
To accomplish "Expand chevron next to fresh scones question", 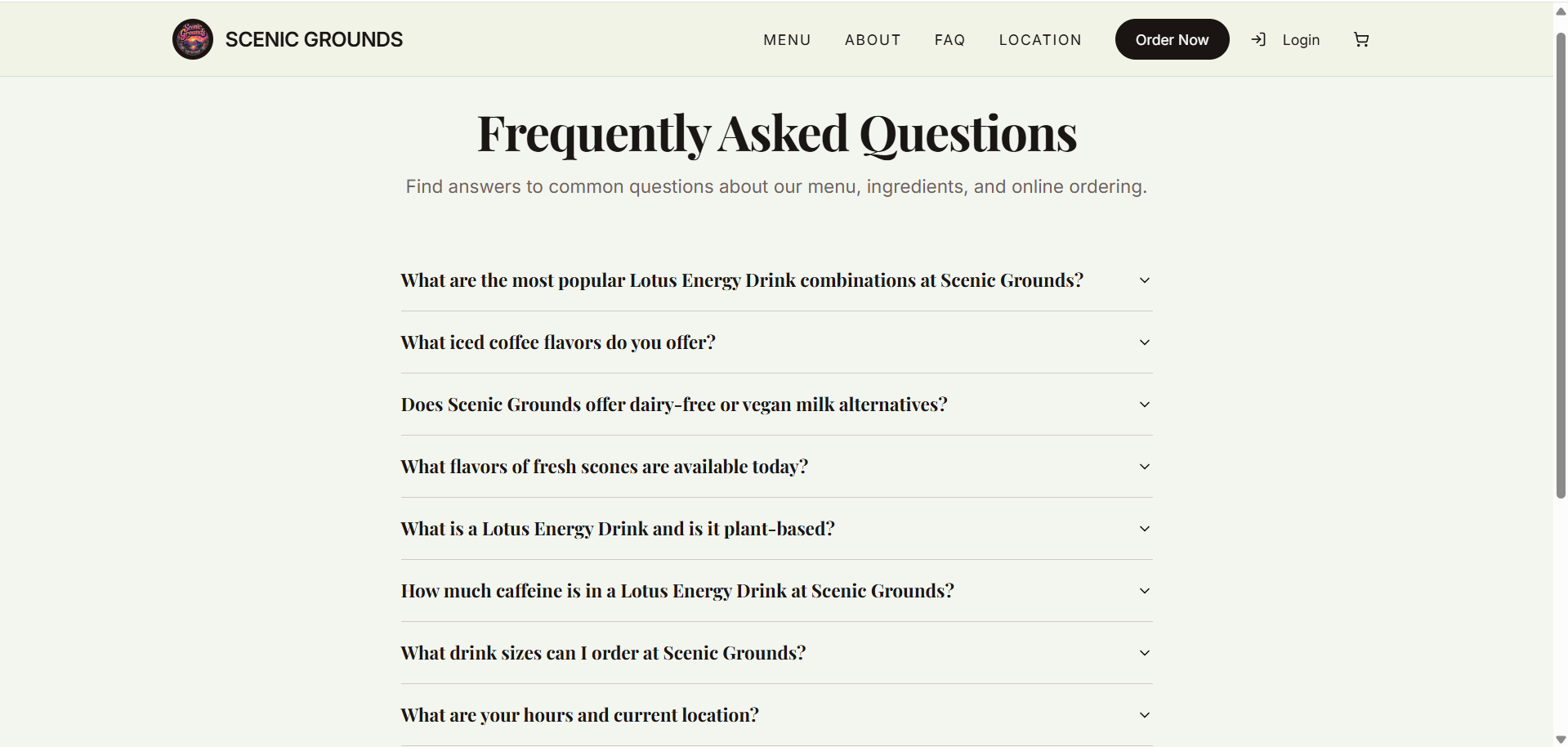I will (1145, 467).
